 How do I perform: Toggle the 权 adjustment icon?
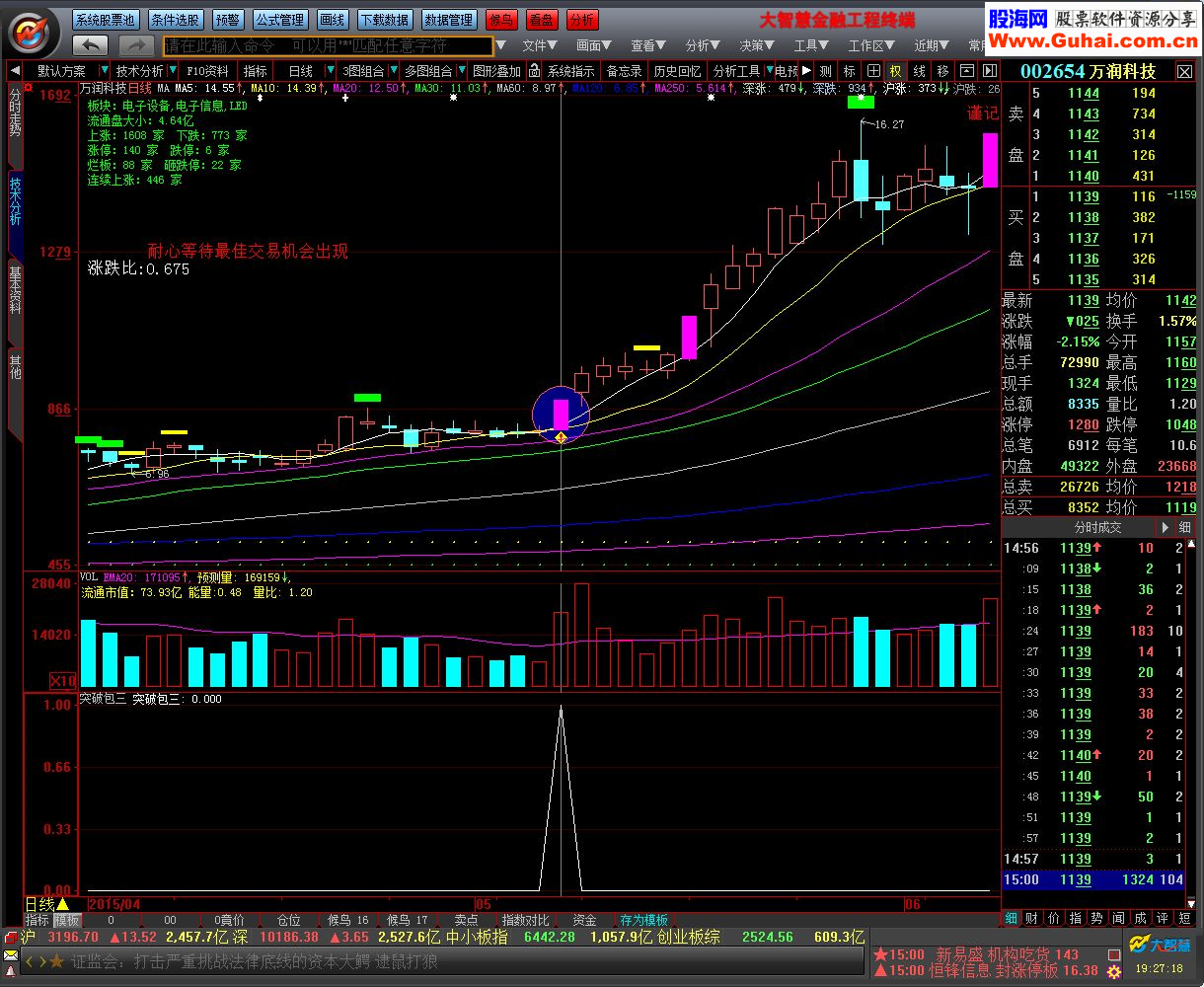[x=895, y=71]
